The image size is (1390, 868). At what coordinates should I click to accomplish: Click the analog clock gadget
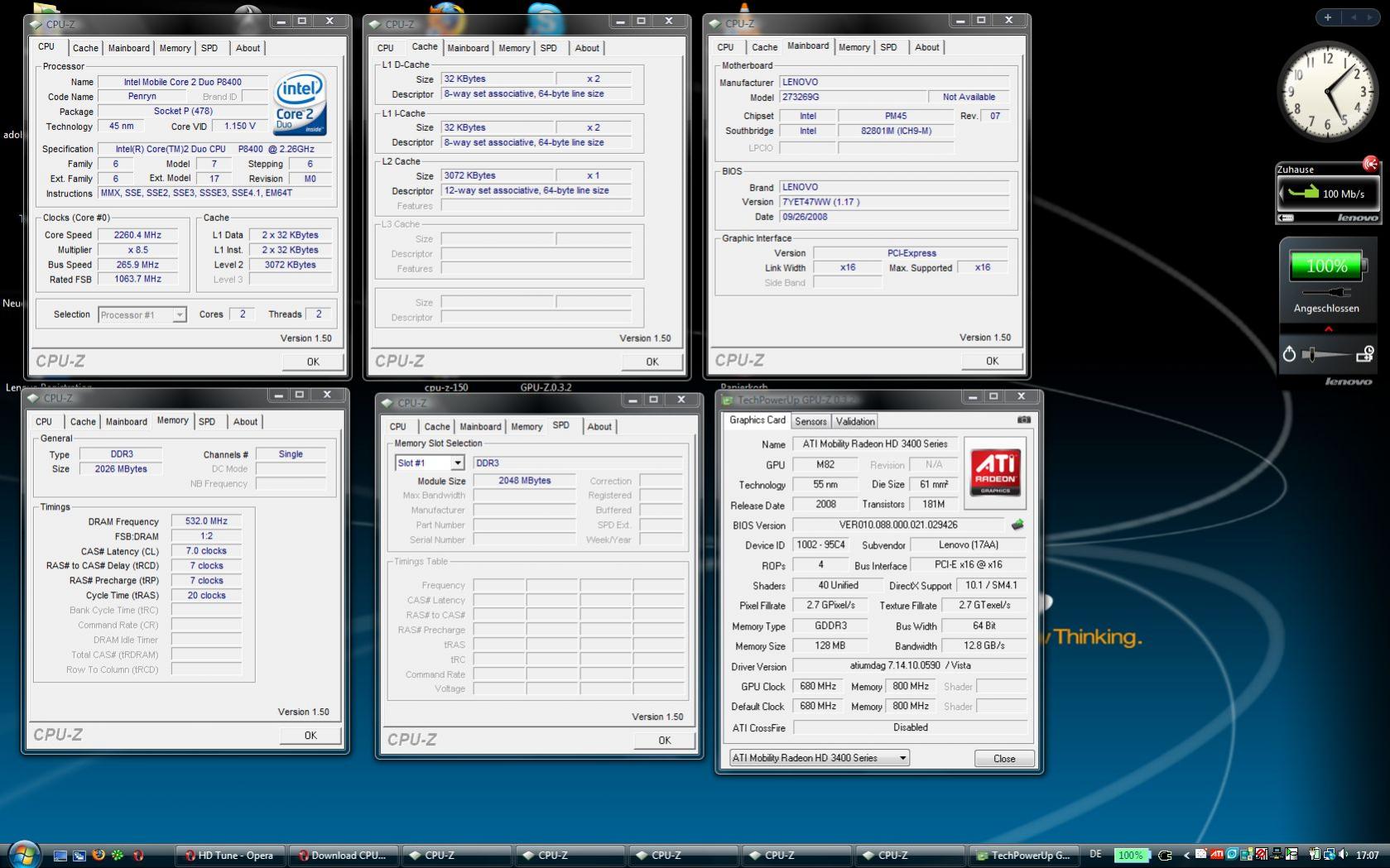(x=1328, y=90)
